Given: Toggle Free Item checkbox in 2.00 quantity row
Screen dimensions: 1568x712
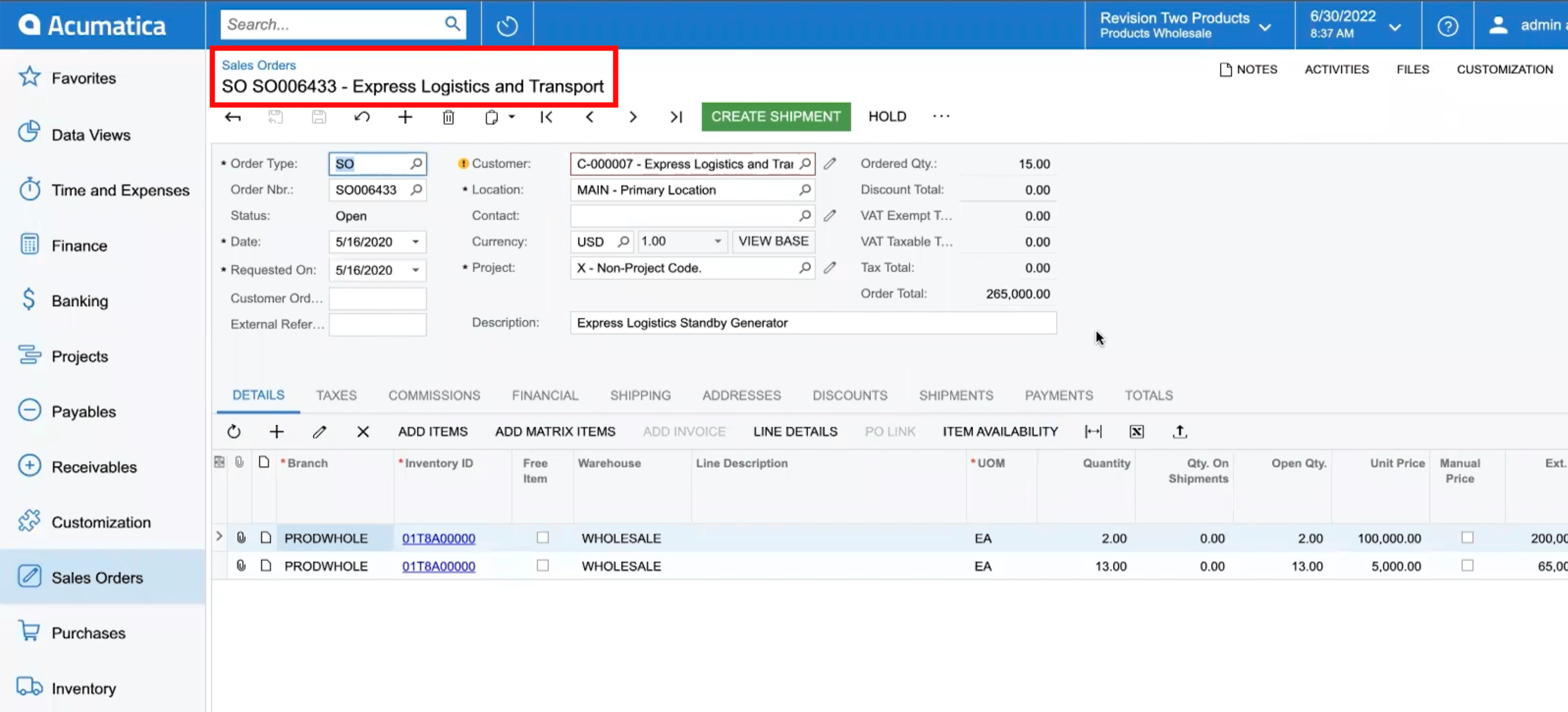Looking at the screenshot, I should (542, 538).
